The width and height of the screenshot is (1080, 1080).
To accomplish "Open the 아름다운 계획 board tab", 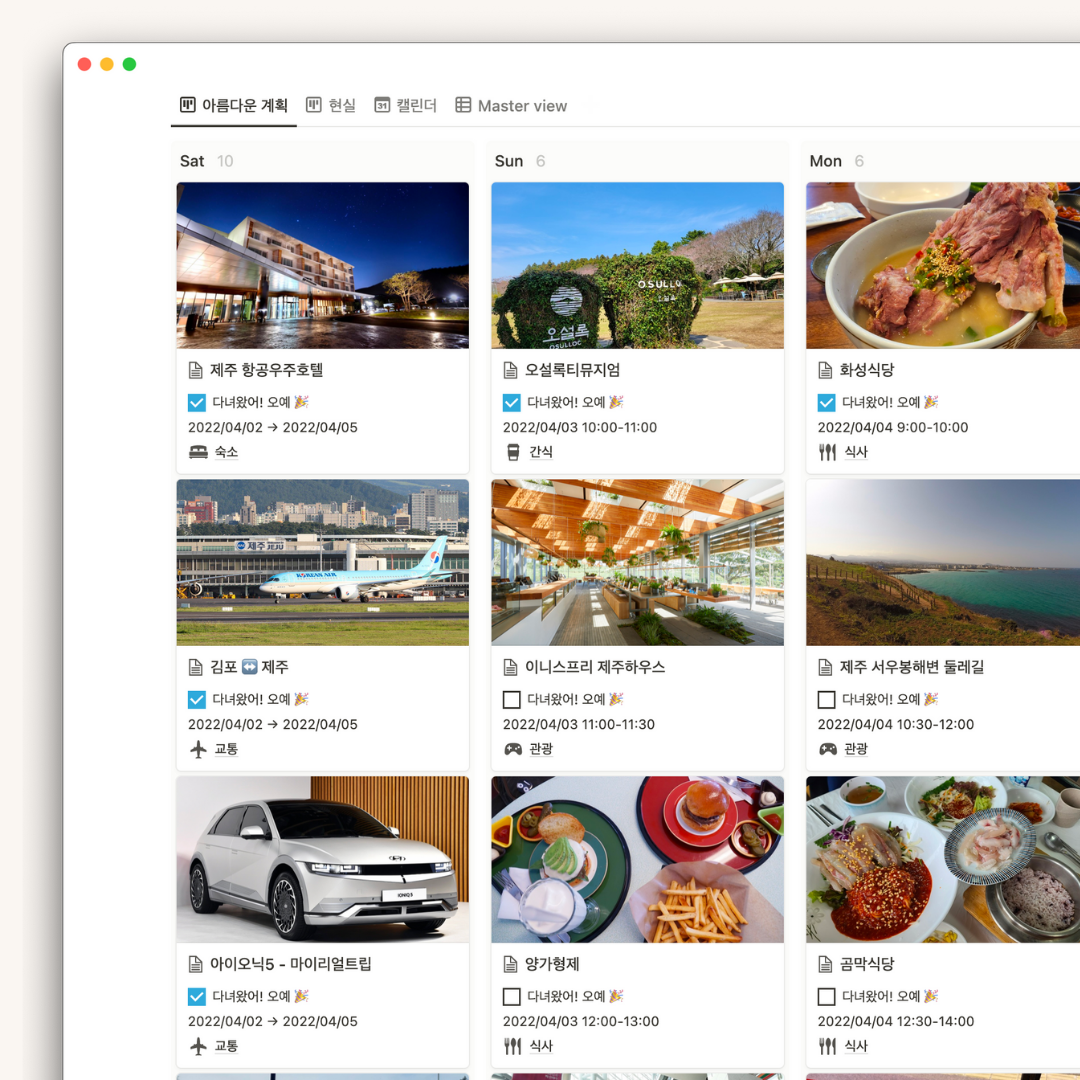I will [x=233, y=105].
